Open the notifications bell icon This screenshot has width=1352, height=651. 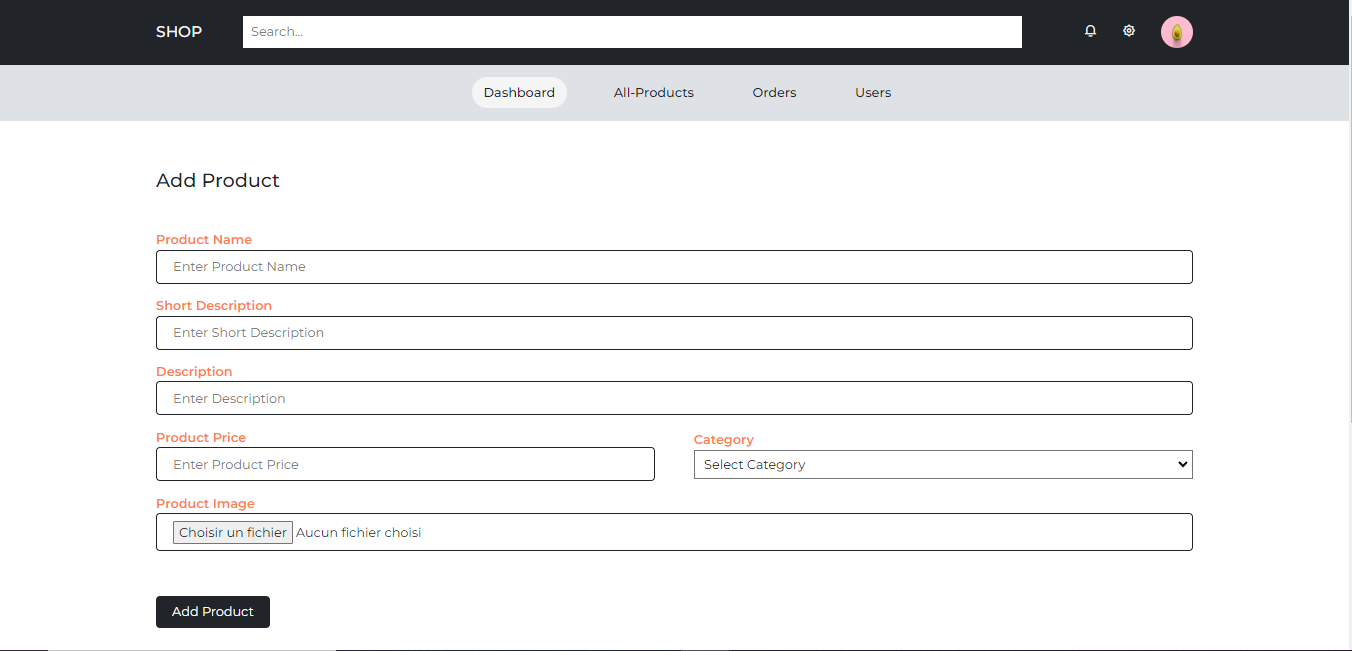point(1090,31)
